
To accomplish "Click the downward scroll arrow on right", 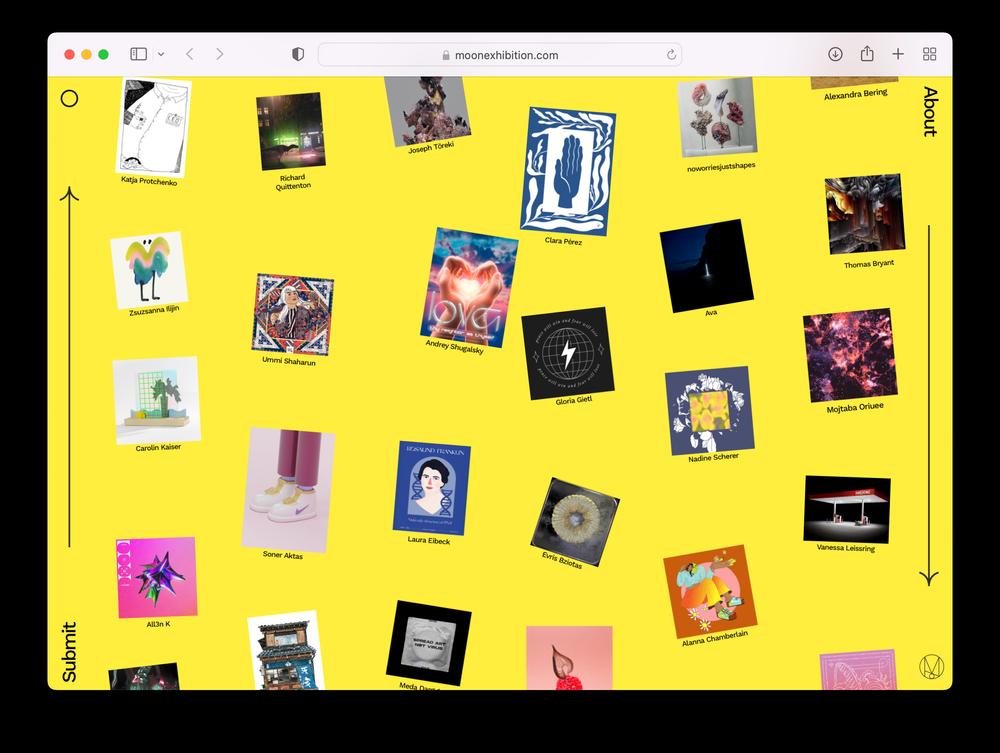I will coord(929,406).
